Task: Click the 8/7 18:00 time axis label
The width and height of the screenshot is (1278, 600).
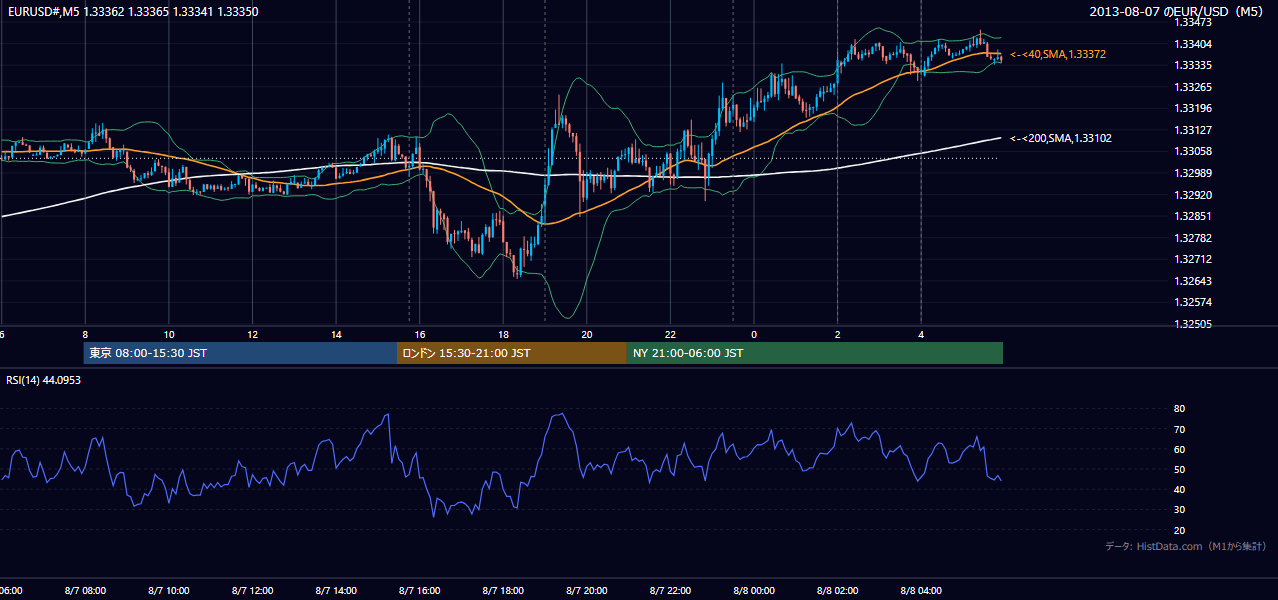Action: pos(503,590)
